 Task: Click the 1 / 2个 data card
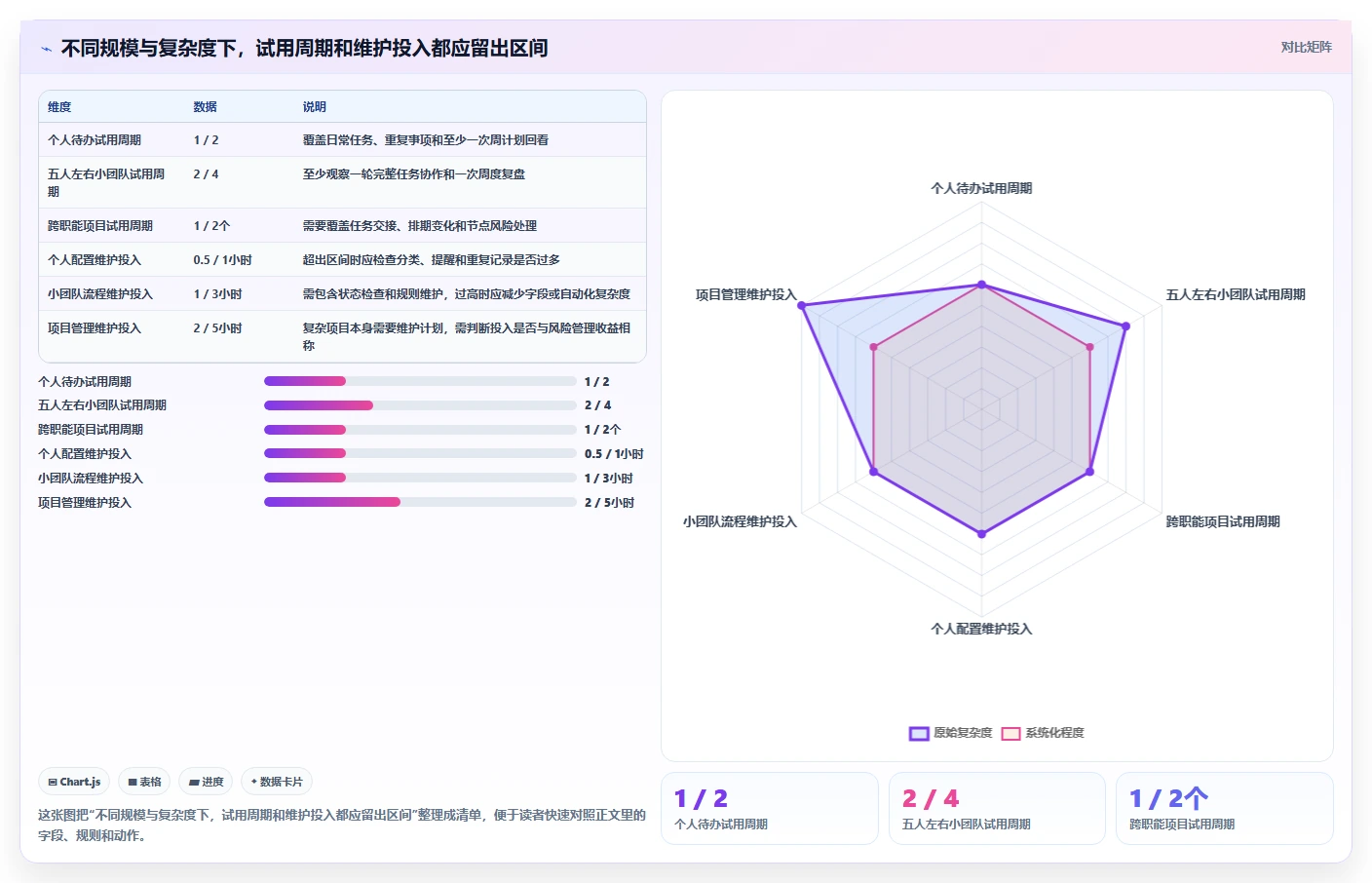point(1225,808)
